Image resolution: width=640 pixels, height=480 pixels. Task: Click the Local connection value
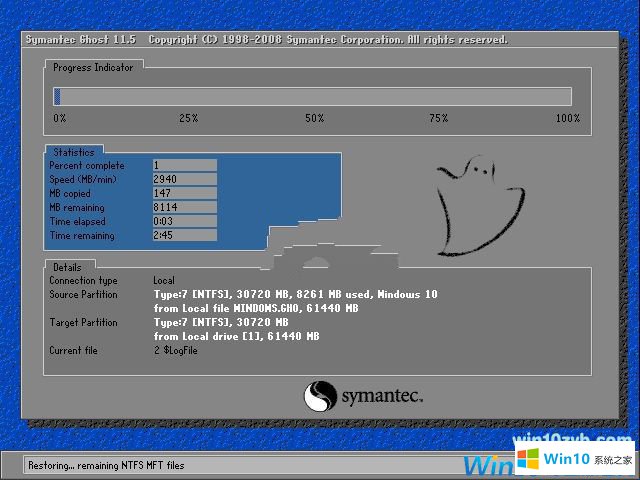coord(164,280)
